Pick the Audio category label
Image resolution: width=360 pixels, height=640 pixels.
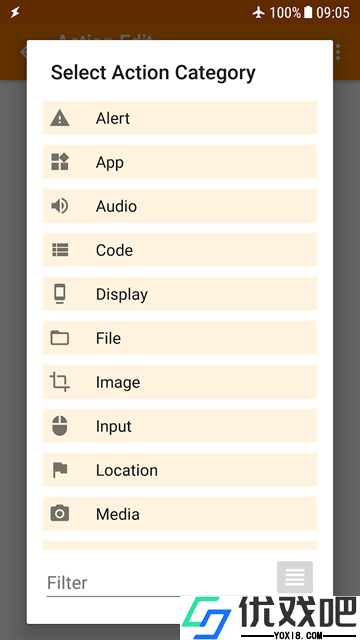click(x=116, y=206)
